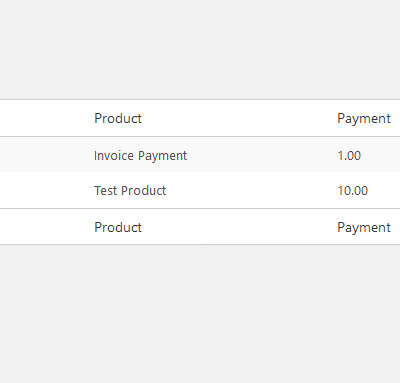
Task: Click empty space between Invoice Payment and 1.00
Action: pyautogui.click(x=262, y=156)
